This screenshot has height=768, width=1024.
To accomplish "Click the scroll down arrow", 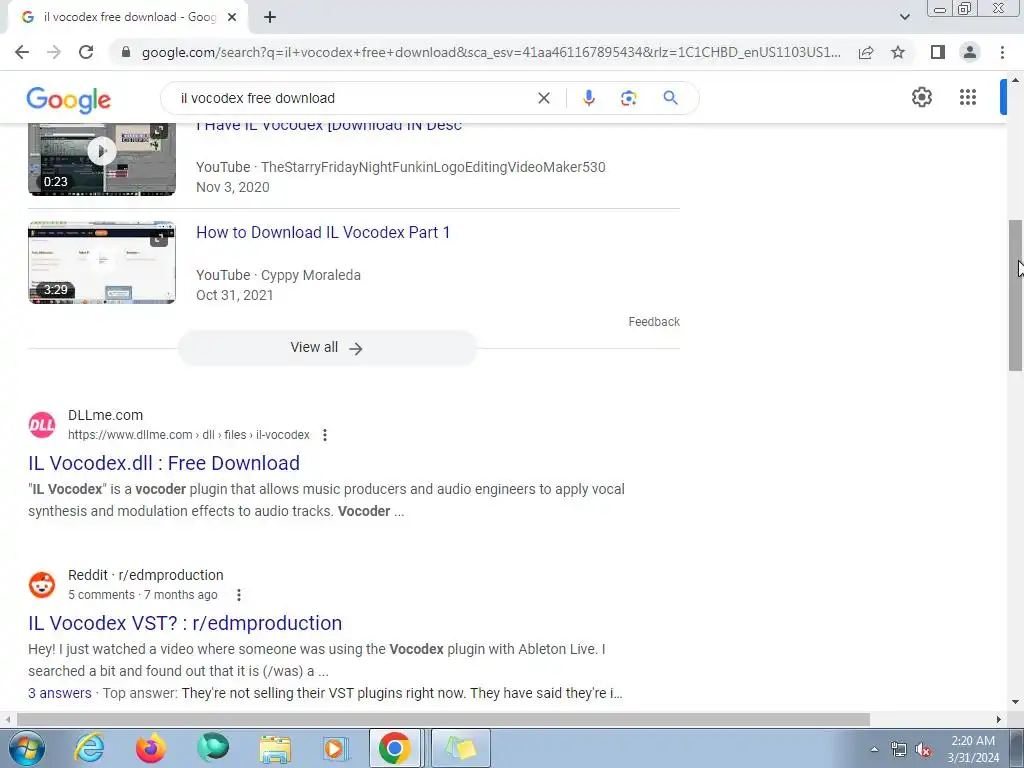I will [1016, 702].
